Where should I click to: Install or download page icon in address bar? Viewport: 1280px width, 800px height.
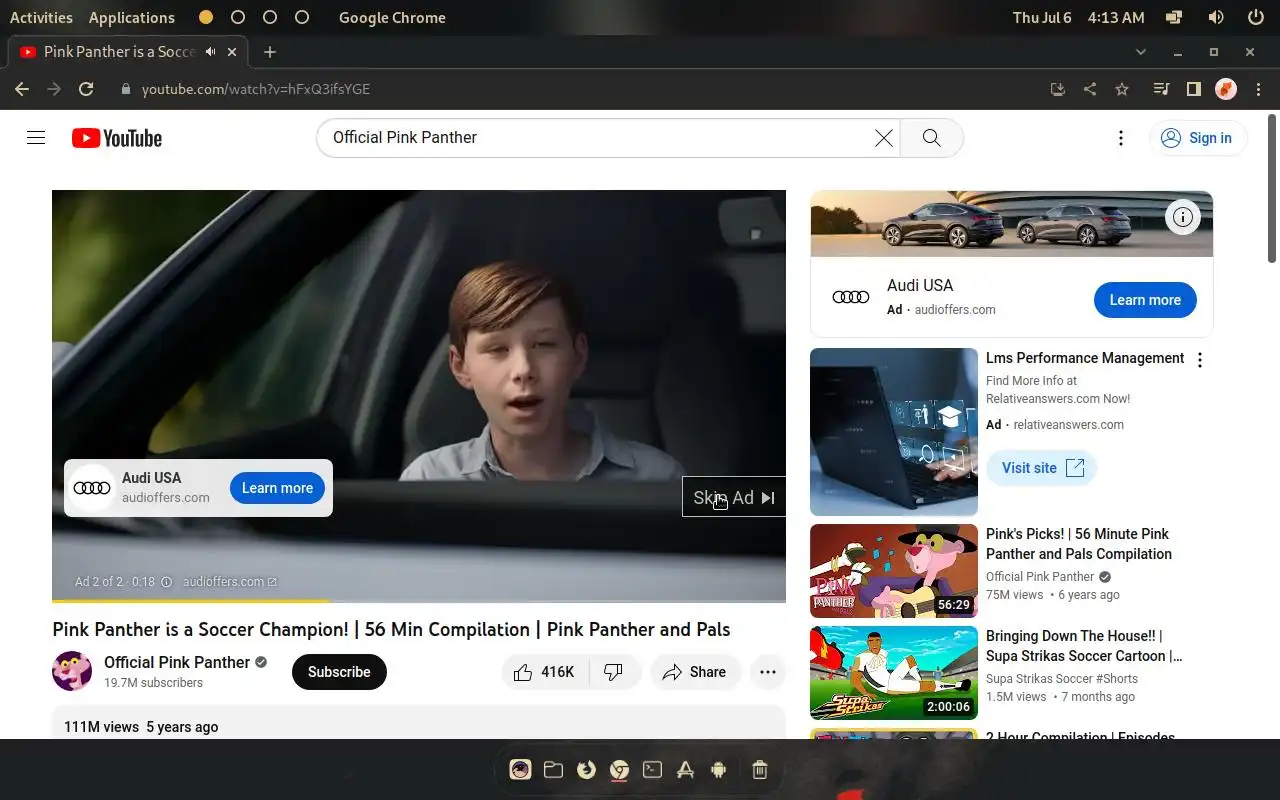1058,89
